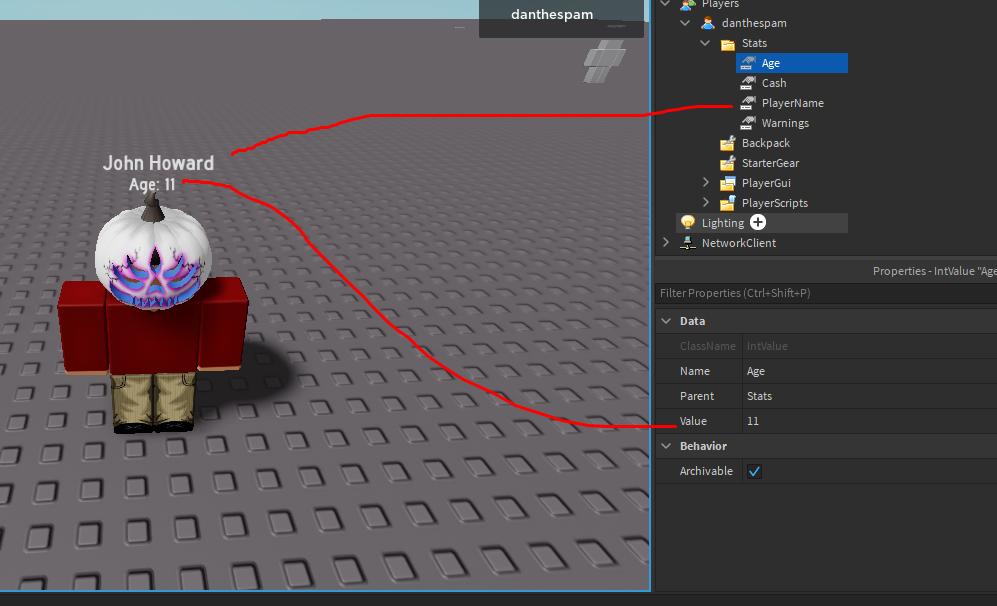Screen dimensions: 997x606
Task: Select the Cash item in Explorer
Action: pos(774,83)
